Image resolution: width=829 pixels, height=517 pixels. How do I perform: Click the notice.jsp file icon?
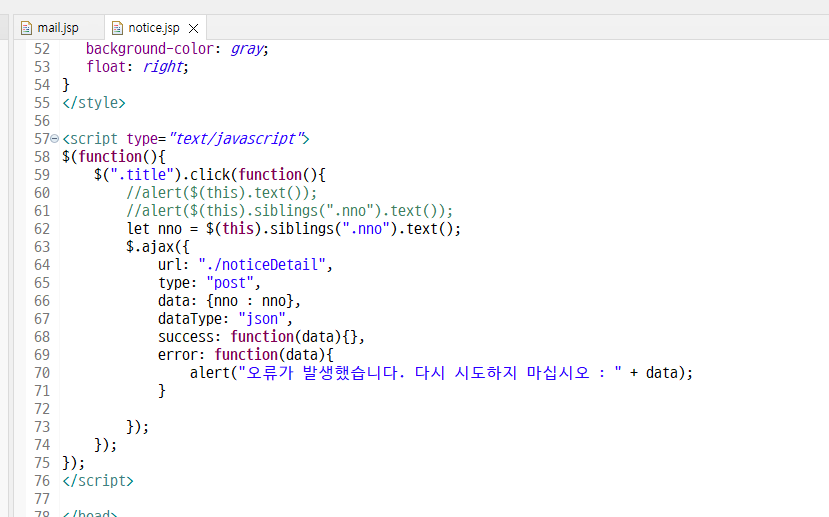point(117,28)
